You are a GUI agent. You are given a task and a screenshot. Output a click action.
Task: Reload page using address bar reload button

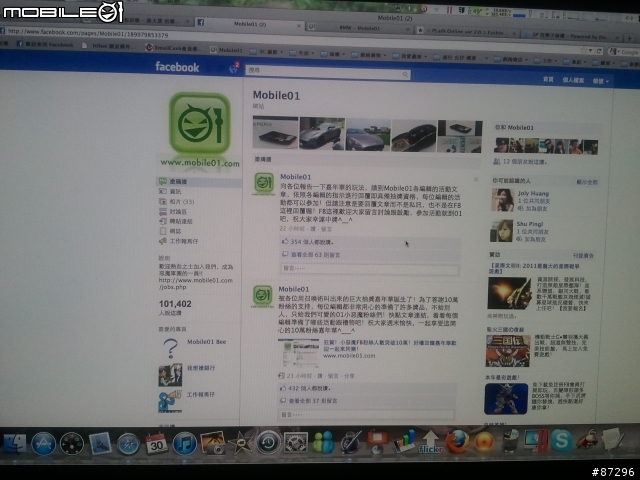click(599, 51)
